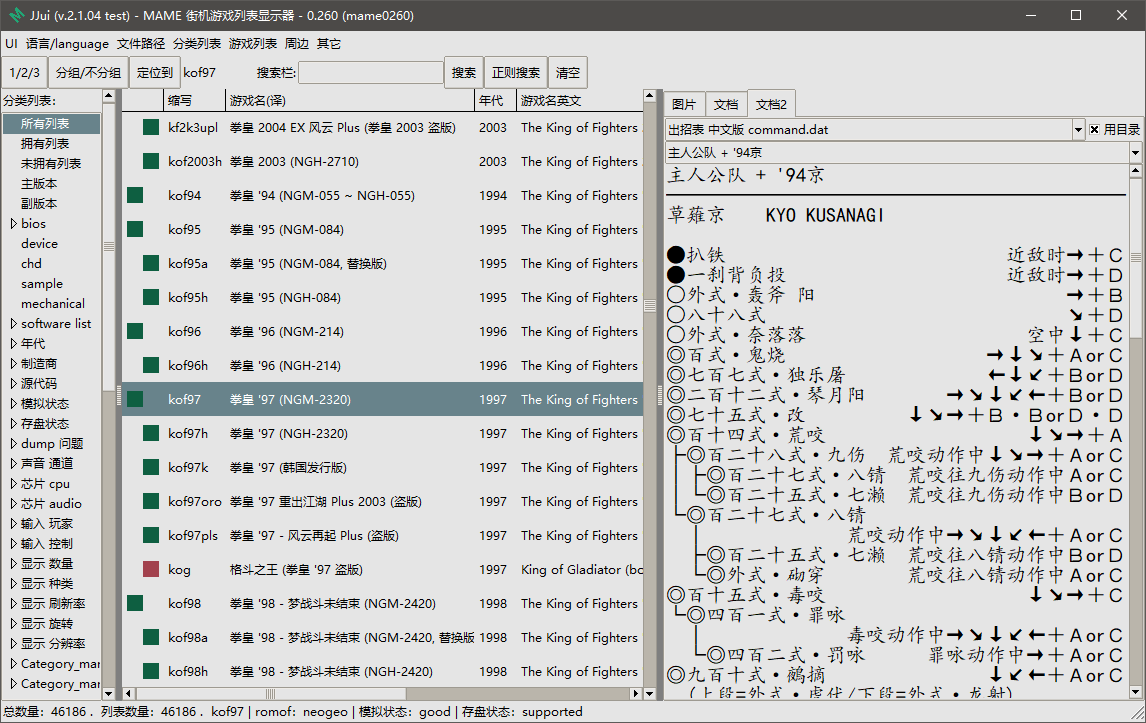
Task: Click the 搜索栏 text input field
Action: [371, 72]
